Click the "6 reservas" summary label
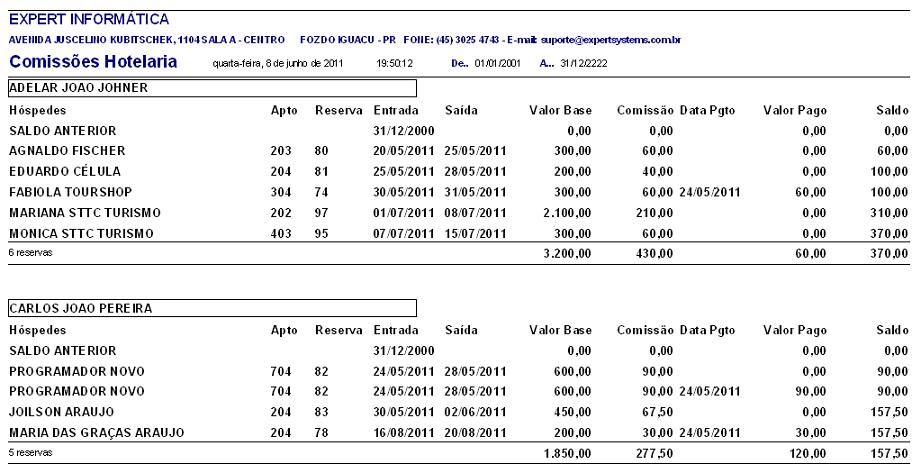The width and height of the screenshot is (921, 473). click(x=28, y=253)
